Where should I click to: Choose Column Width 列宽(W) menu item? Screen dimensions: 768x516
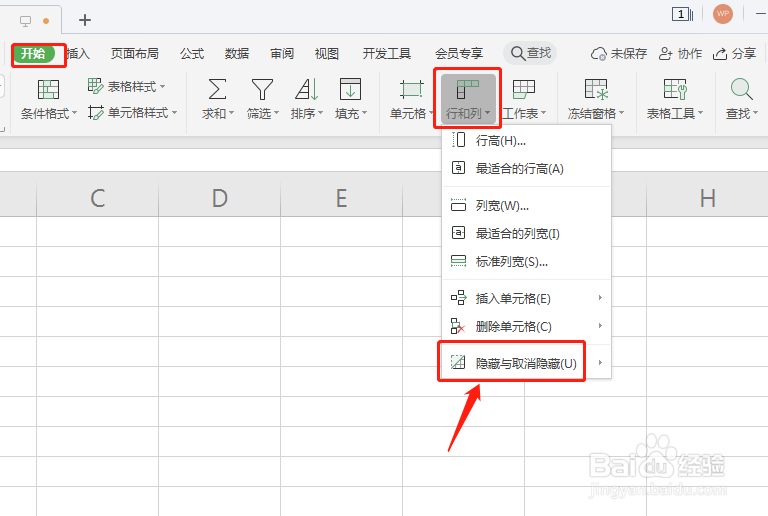pos(527,205)
